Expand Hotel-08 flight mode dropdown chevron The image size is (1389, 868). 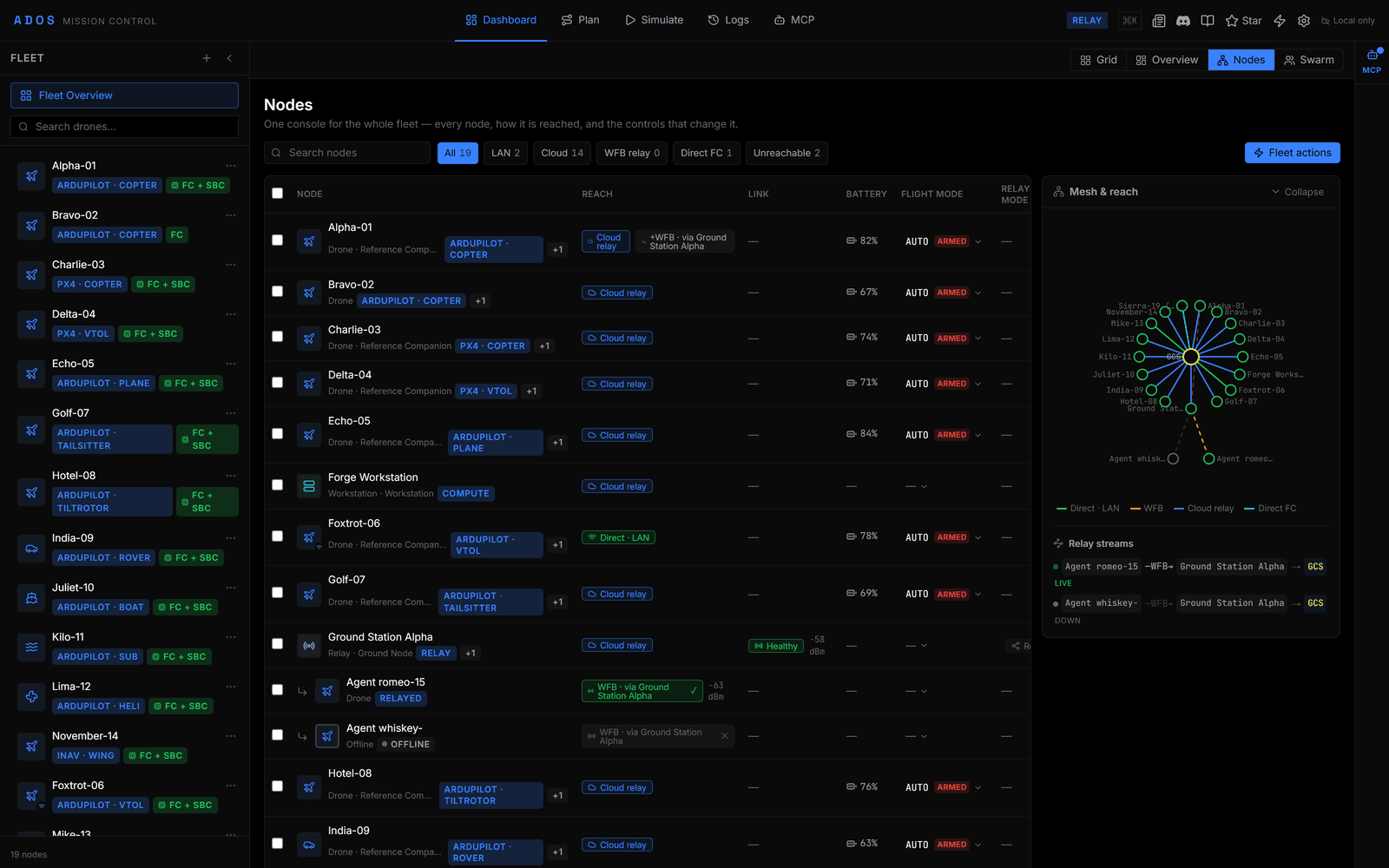click(978, 787)
